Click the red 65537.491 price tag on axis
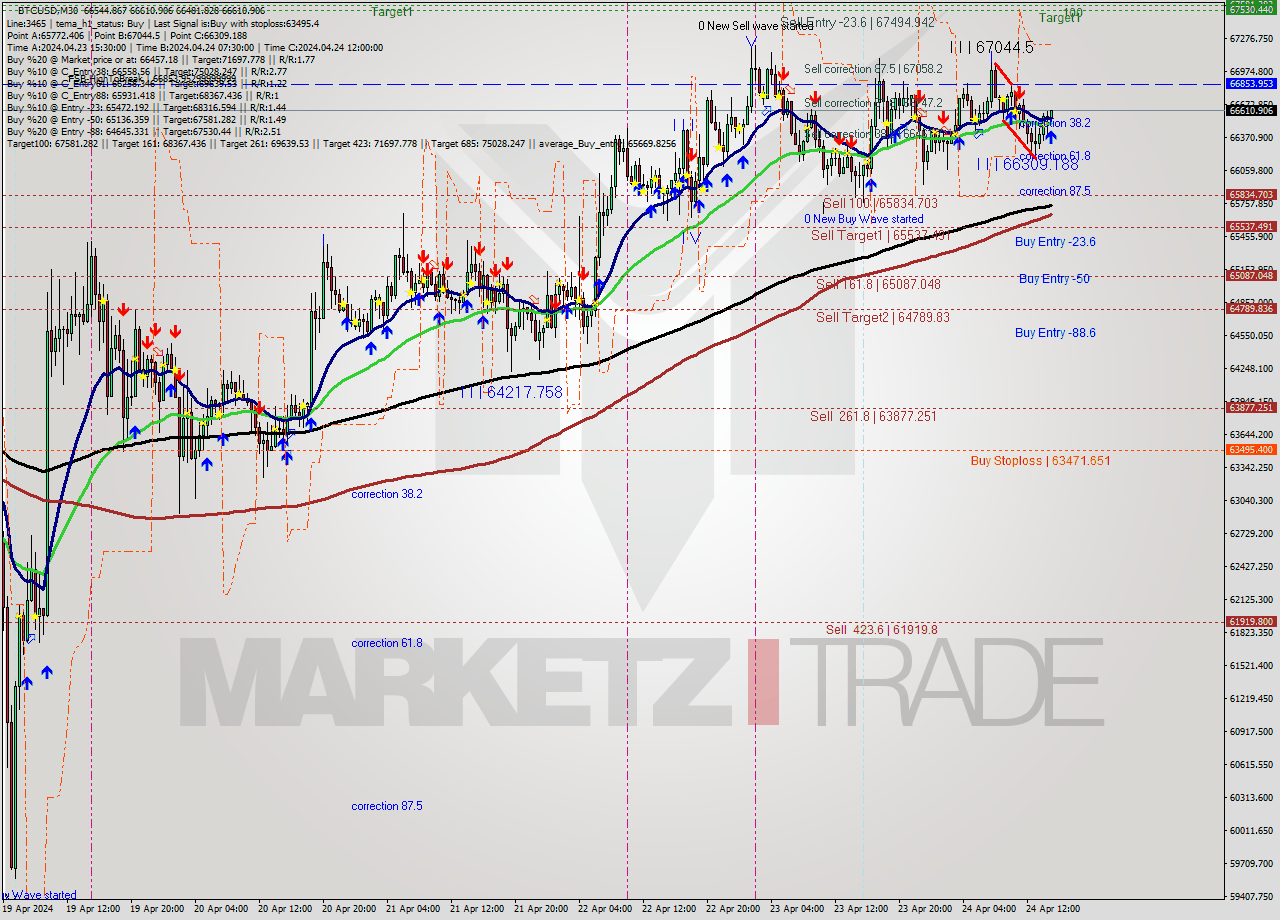The height and width of the screenshot is (920, 1280). (x=1251, y=226)
